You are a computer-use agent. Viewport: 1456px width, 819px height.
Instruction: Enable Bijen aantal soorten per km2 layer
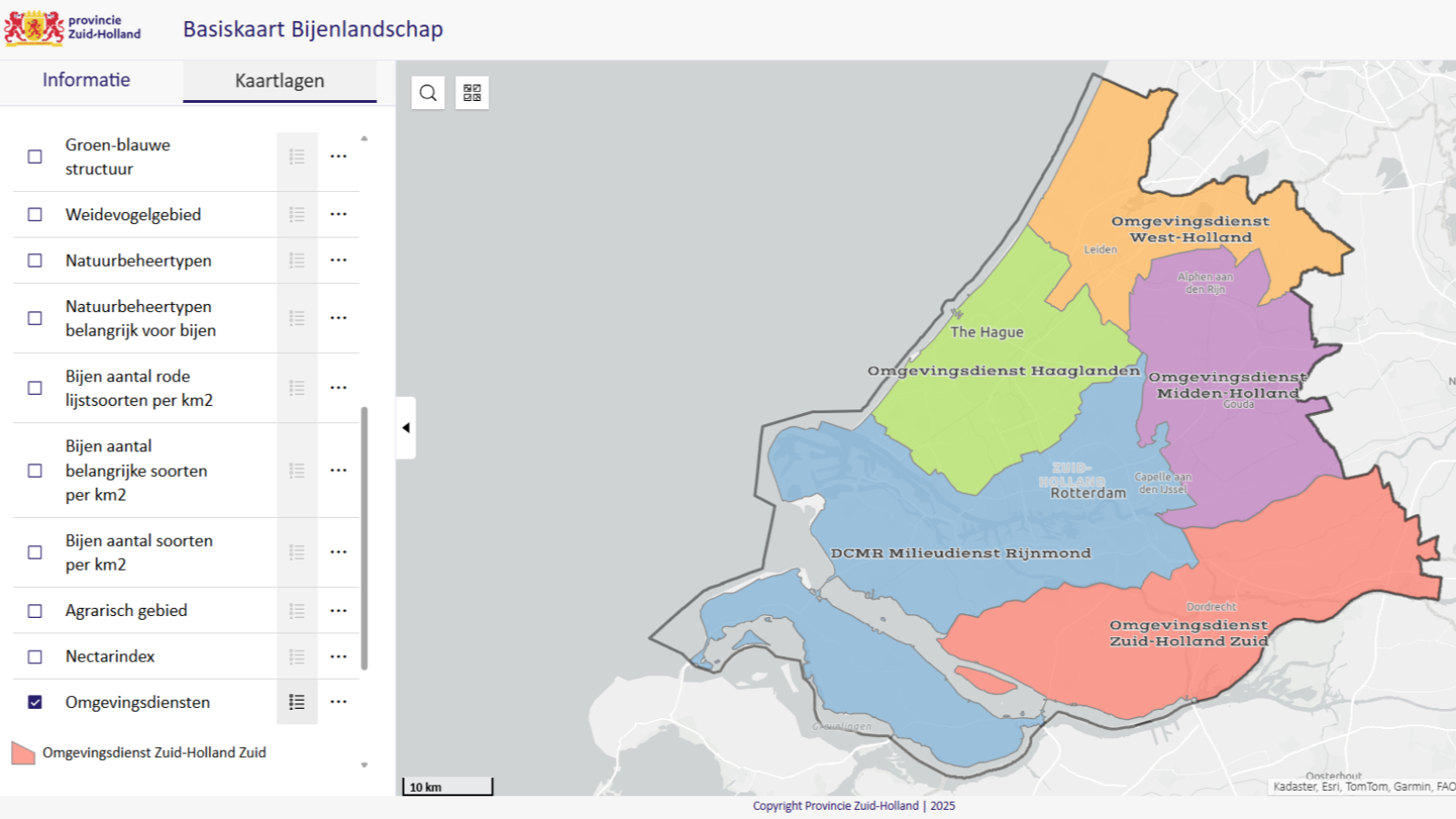click(x=35, y=552)
